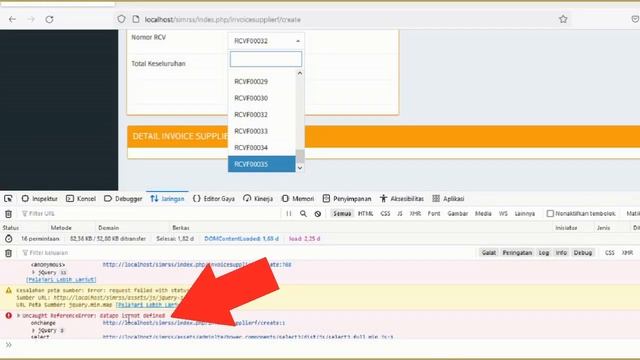Filter network requests by XHR
This screenshot has width=640, height=360.
click(x=415, y=213)
